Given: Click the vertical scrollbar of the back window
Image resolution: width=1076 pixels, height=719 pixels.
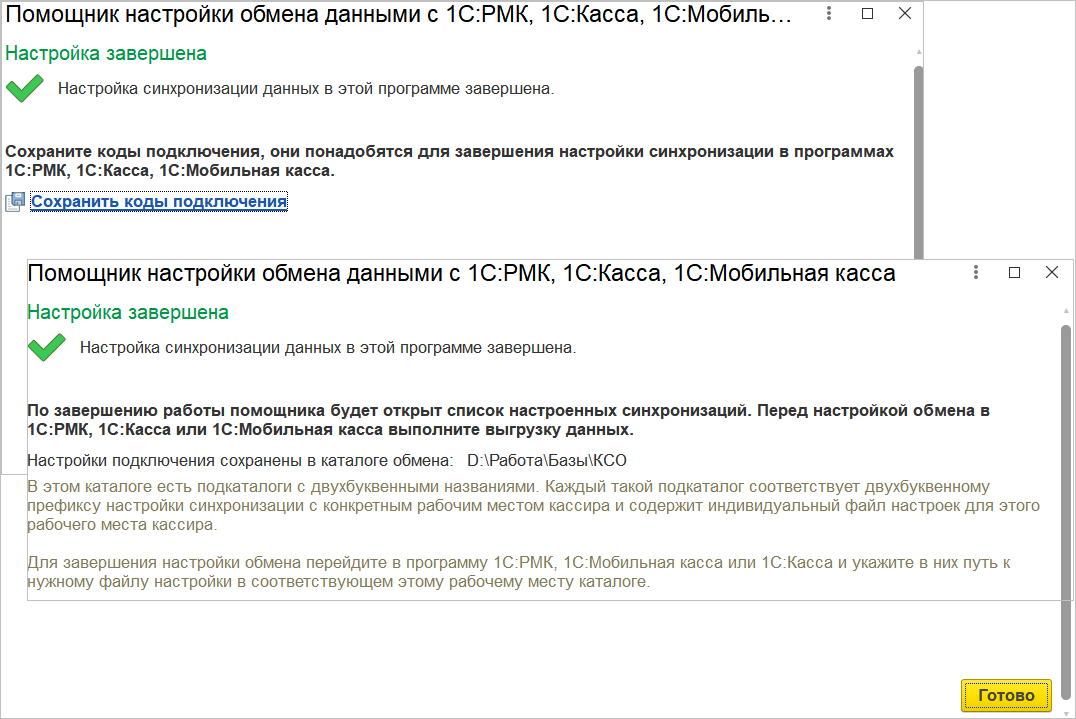Looking at the screenshot, I should coord(918,161).
